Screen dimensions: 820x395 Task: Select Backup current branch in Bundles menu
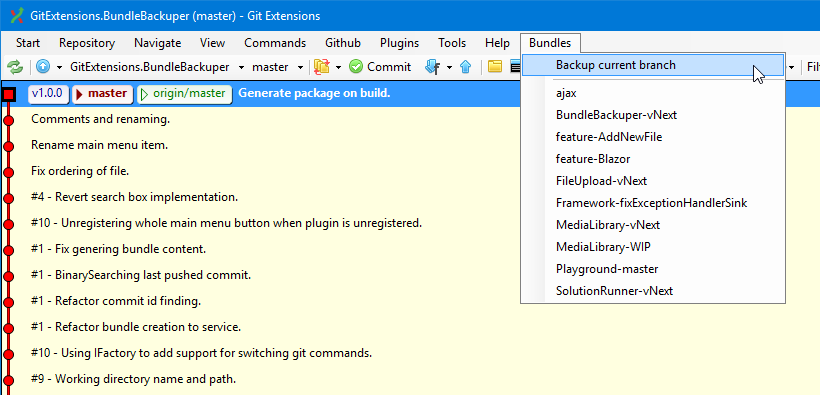click(653, 65)
